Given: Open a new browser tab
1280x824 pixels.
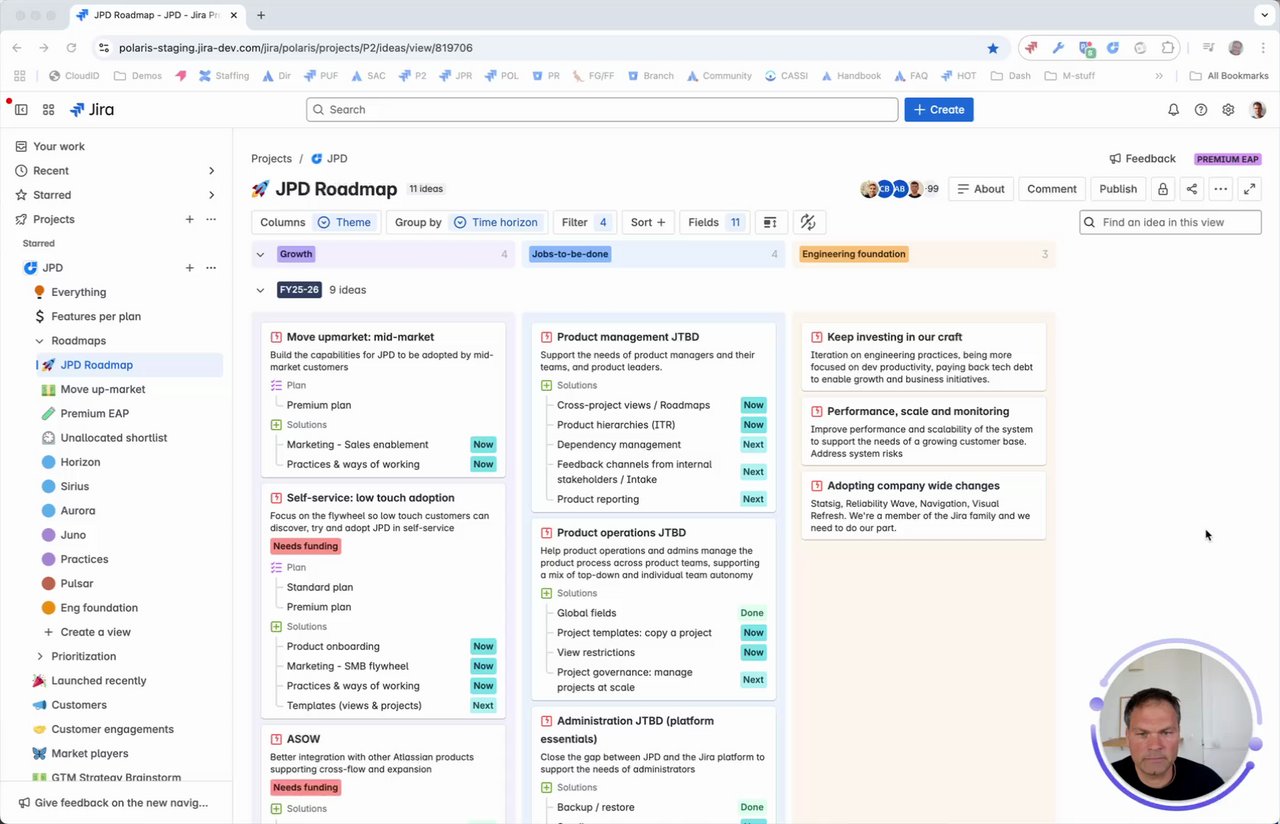Looking at the screenshot, I should (x=261, y=15).
